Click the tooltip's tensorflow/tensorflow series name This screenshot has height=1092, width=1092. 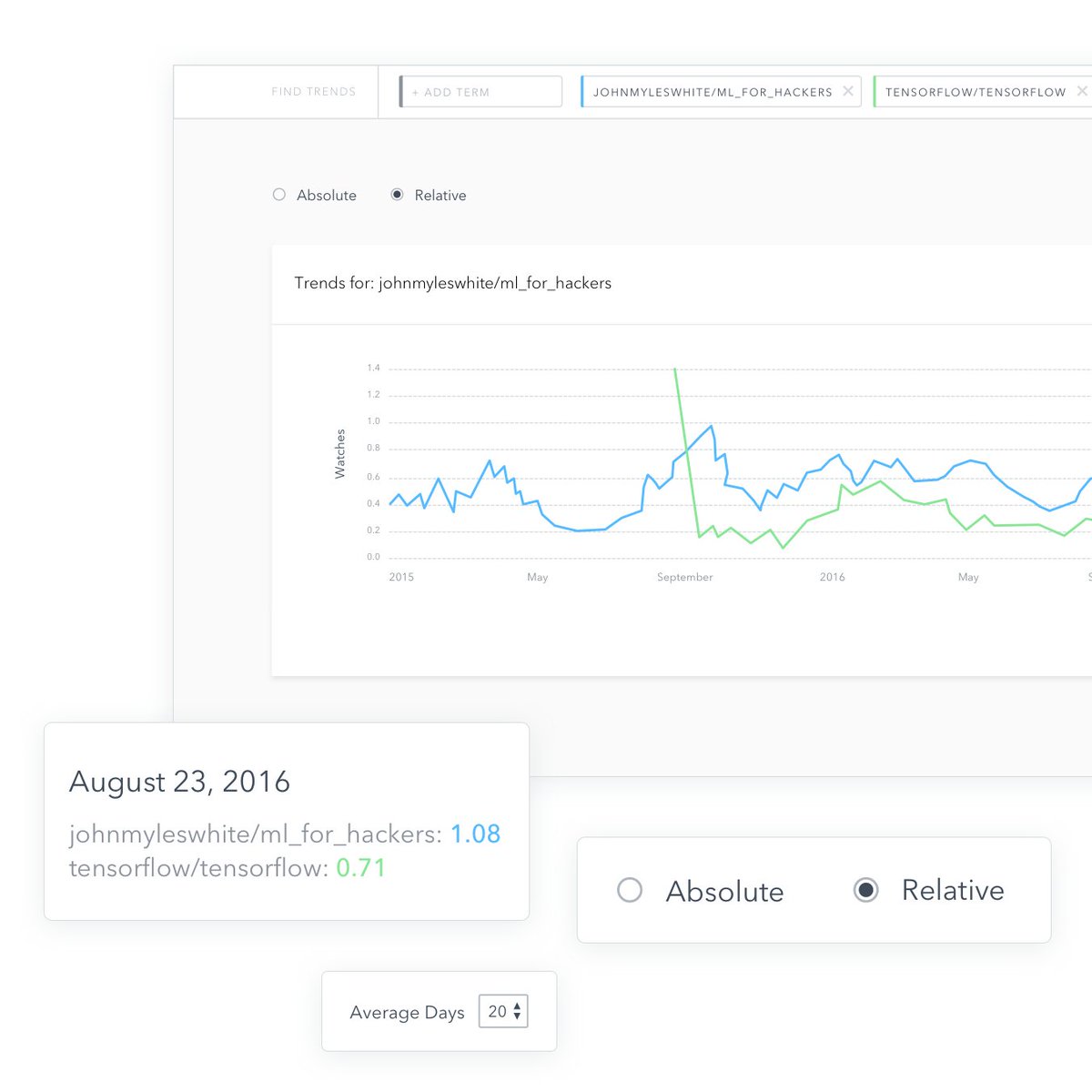click(198, 867)
